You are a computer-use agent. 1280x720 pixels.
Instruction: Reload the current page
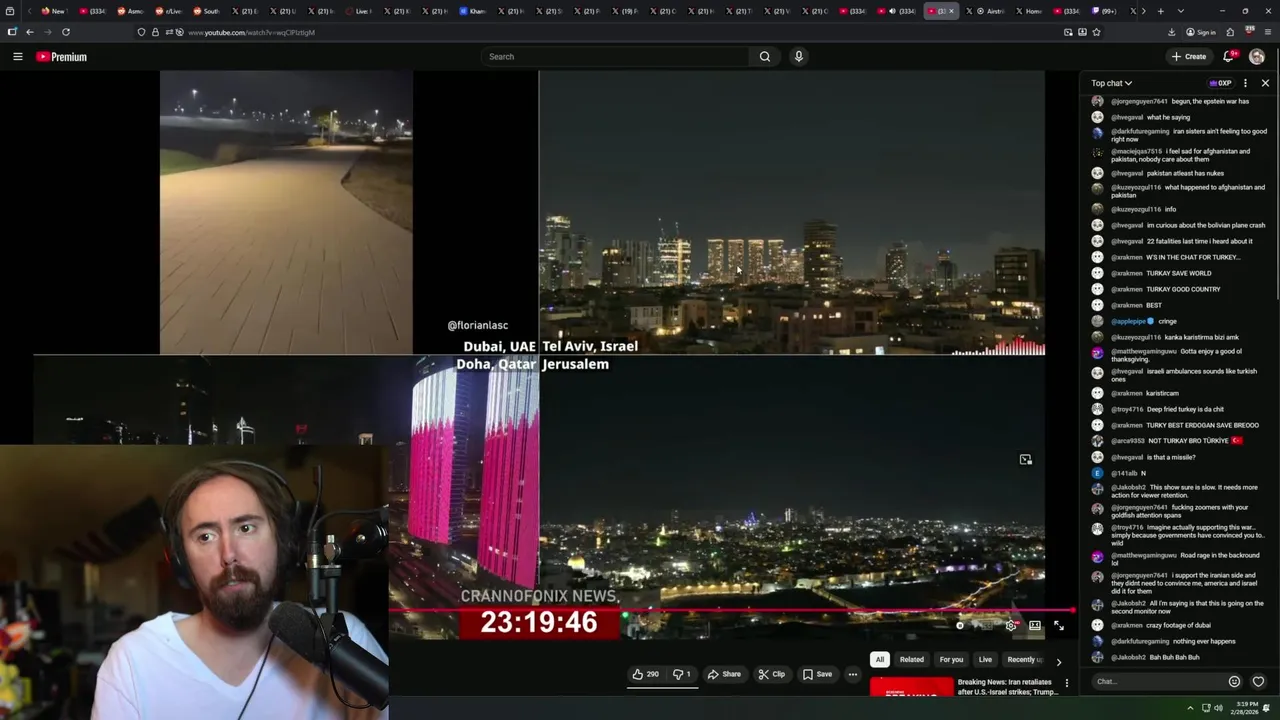(66, 32)
